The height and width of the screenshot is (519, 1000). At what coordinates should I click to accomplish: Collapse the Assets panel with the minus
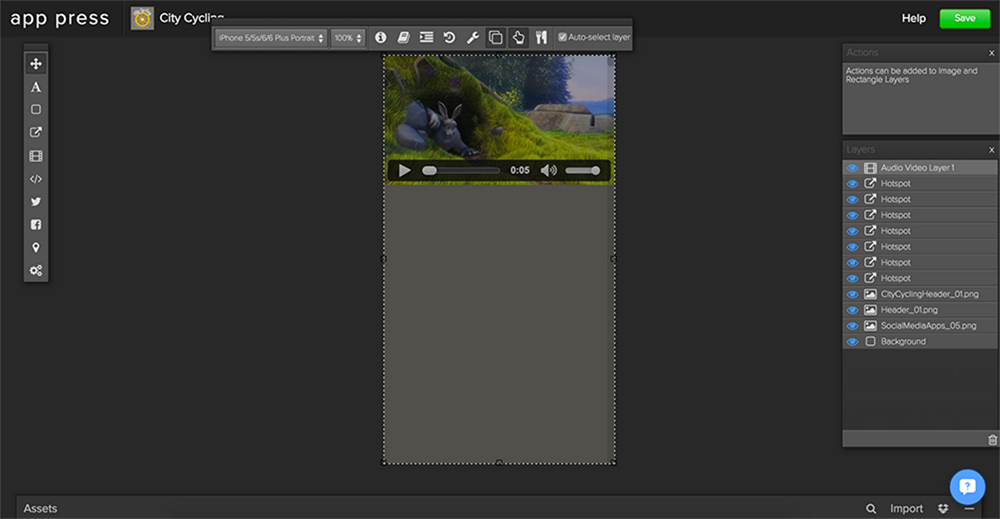click(x=969, y=508)
